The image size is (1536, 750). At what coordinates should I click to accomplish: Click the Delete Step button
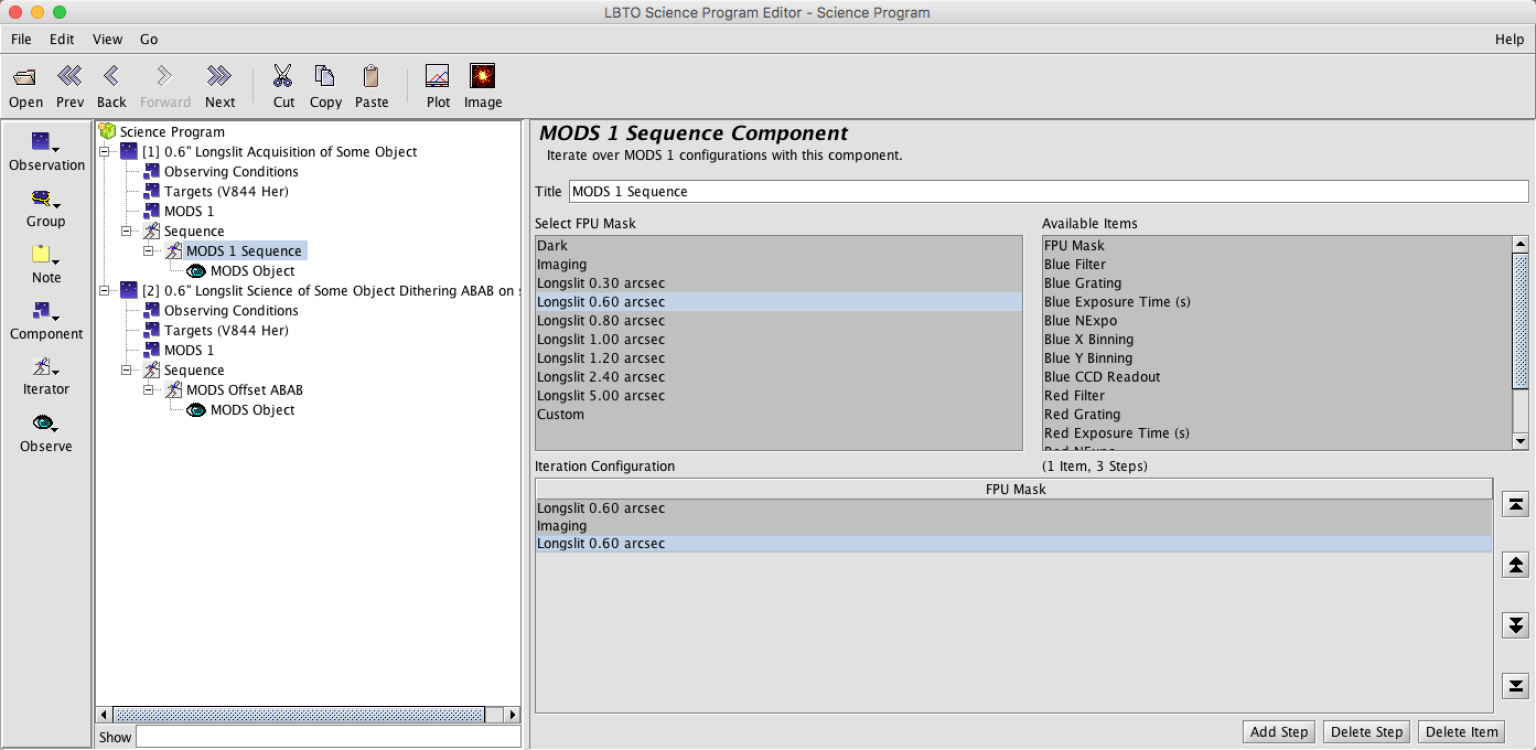click(x=1366, y=732)
